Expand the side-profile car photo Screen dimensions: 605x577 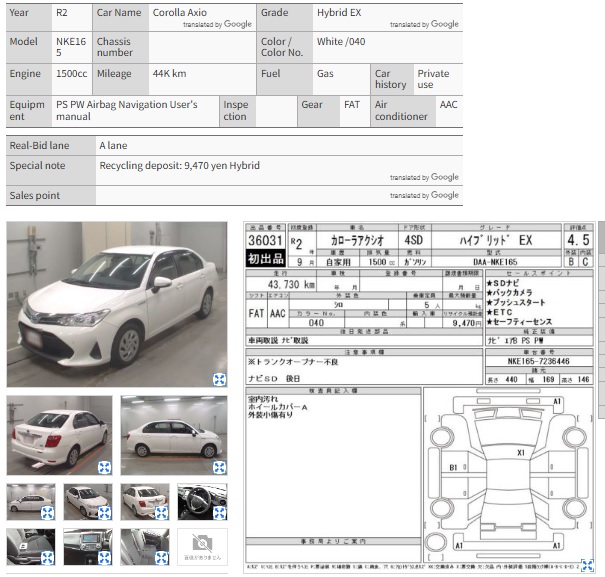pos(219,467)
